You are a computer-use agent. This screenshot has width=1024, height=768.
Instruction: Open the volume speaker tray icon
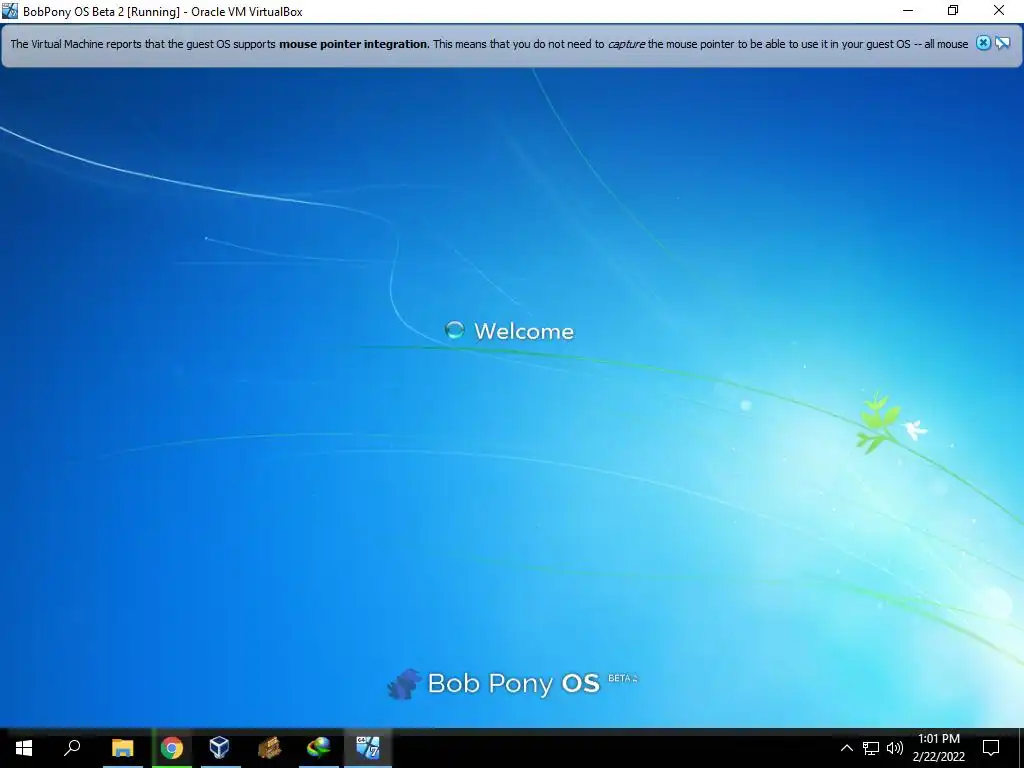point(895,748)
